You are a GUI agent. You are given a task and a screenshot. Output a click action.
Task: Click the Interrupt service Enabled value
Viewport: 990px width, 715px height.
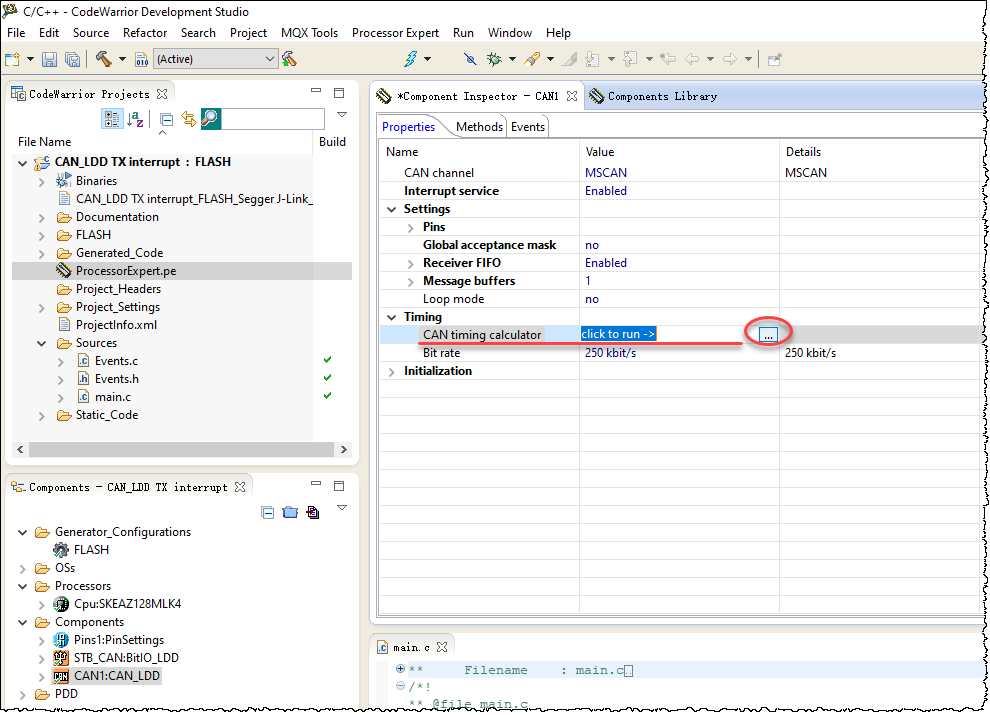(606, 191)
